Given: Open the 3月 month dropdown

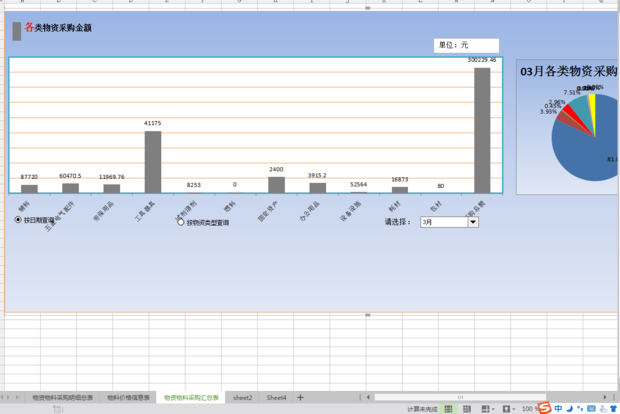Looking at the screenshot, I should pyautogui.click(x=472, y=222).
